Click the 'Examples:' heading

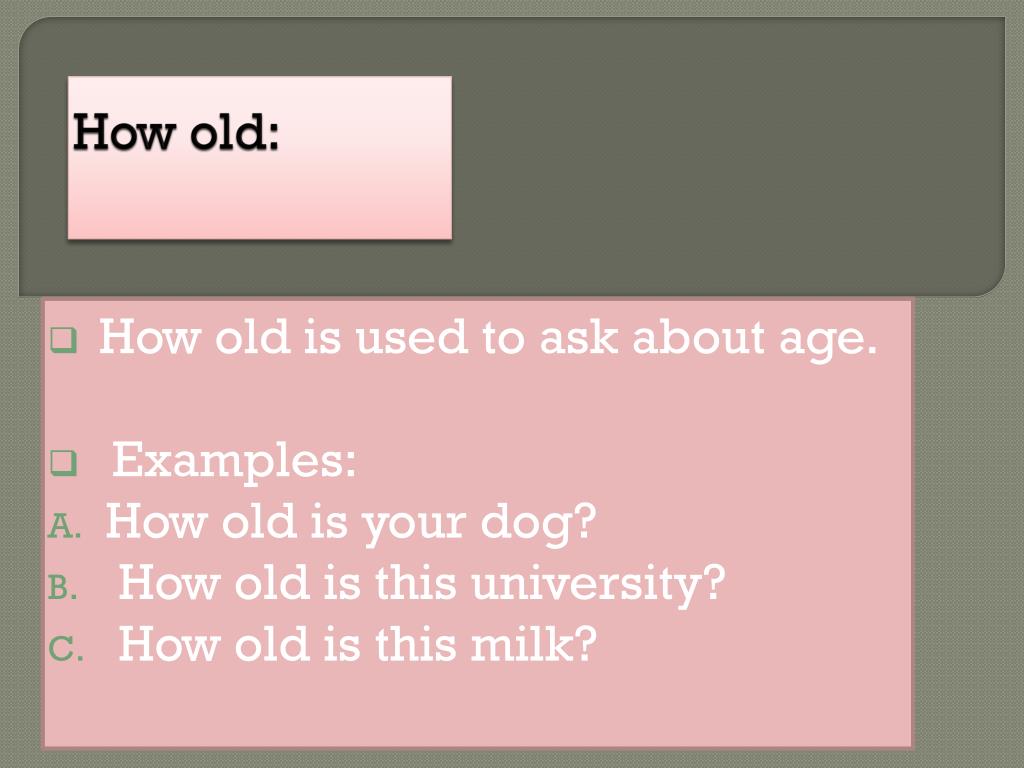tap(234, 460)
